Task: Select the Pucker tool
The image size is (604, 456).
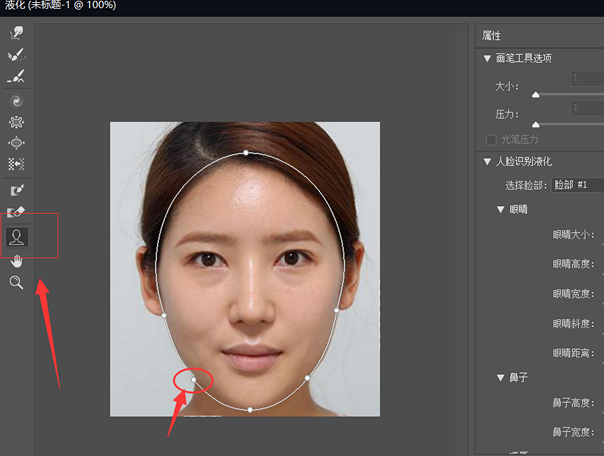Action: click(17, 122)
